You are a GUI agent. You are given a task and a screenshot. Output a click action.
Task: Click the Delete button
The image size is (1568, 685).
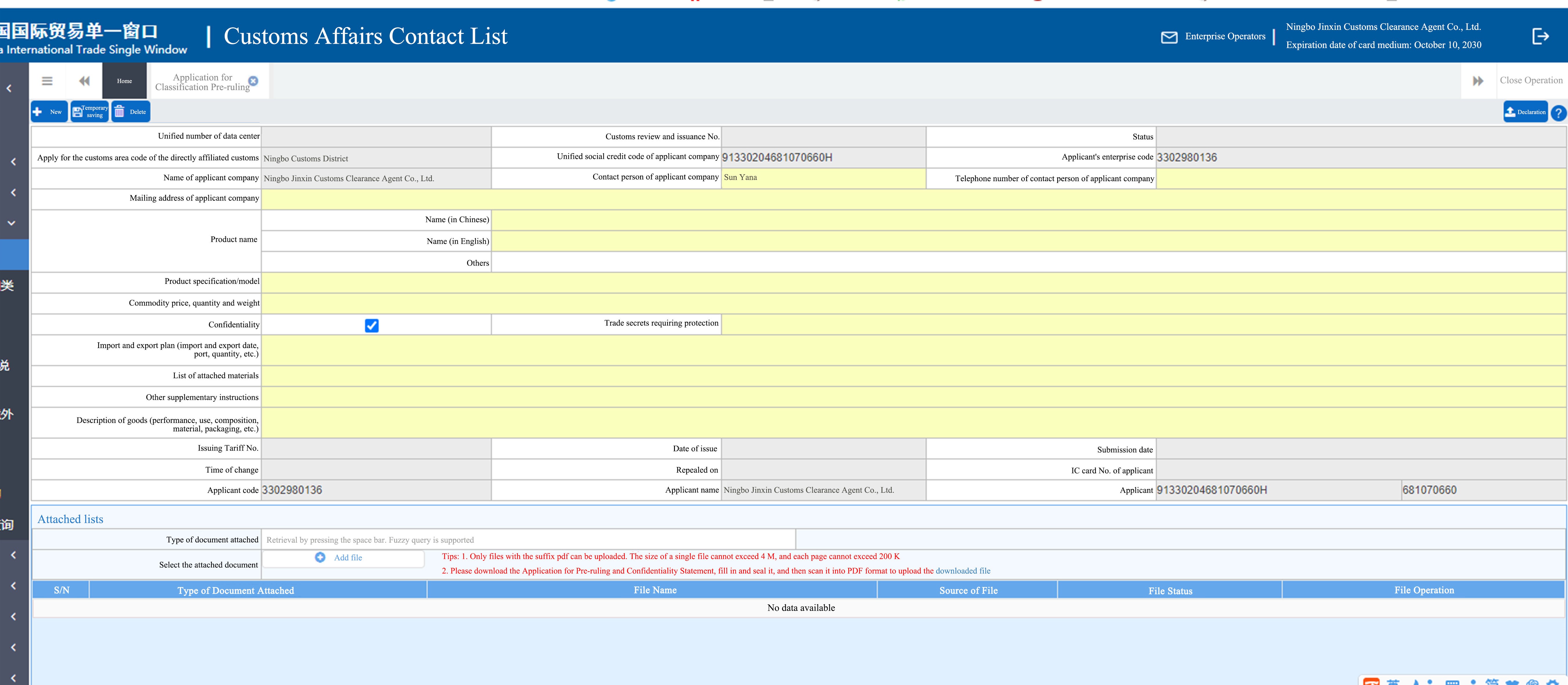coord(131,111)
